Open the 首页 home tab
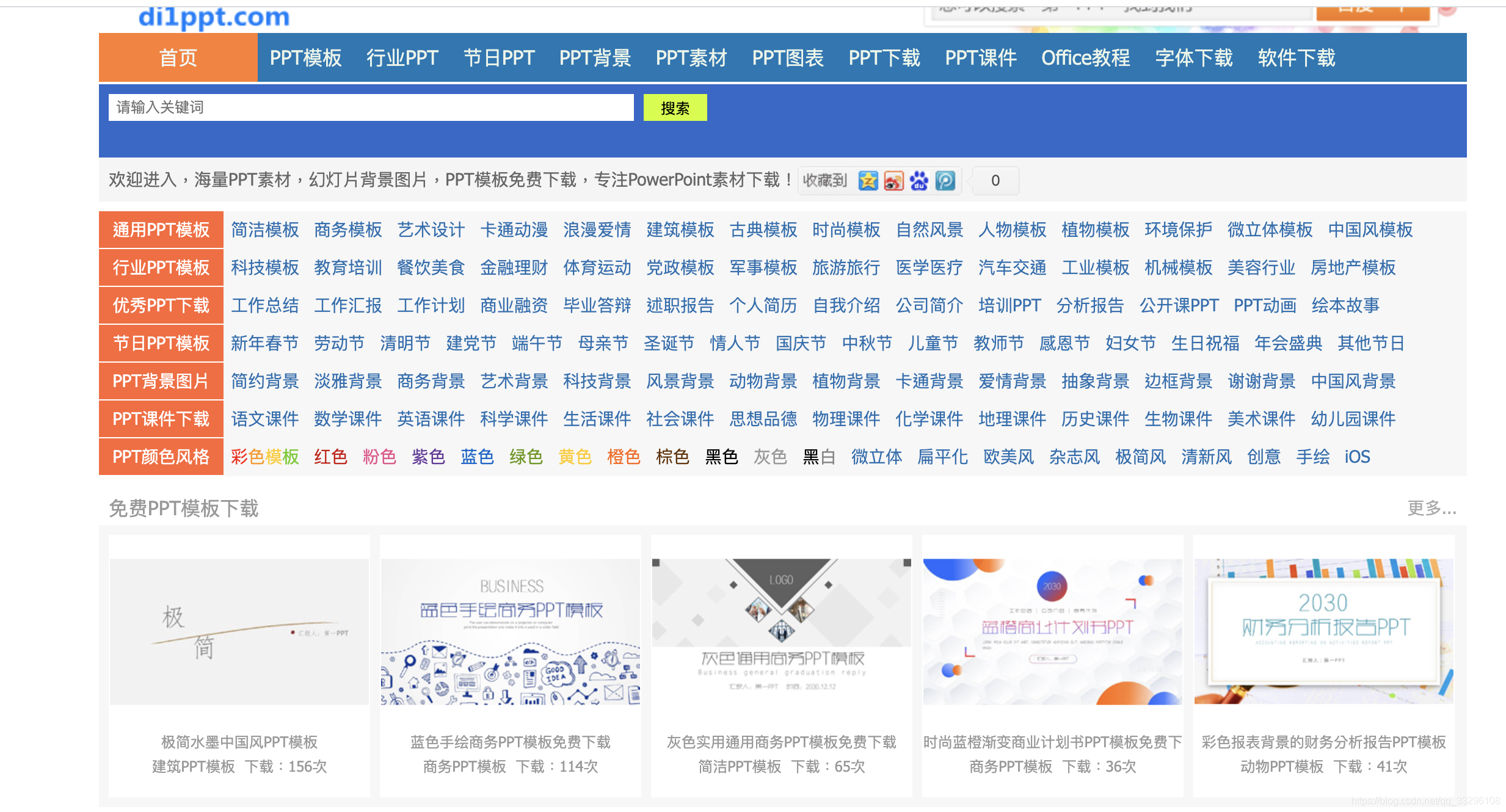Image resolution: width=1506 pixels, height=812 pixels. pyautogui.click(x=178, y=58)
